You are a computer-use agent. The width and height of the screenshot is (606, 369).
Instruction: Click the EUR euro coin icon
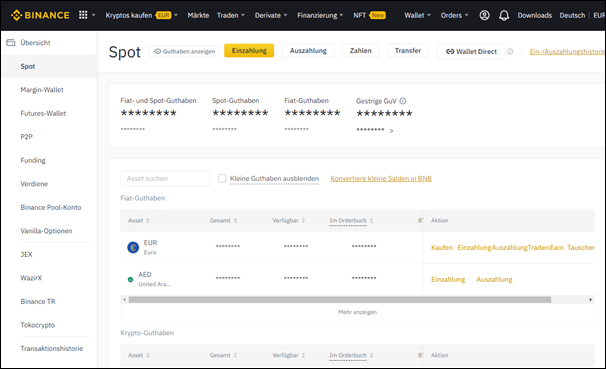[133, 247]
